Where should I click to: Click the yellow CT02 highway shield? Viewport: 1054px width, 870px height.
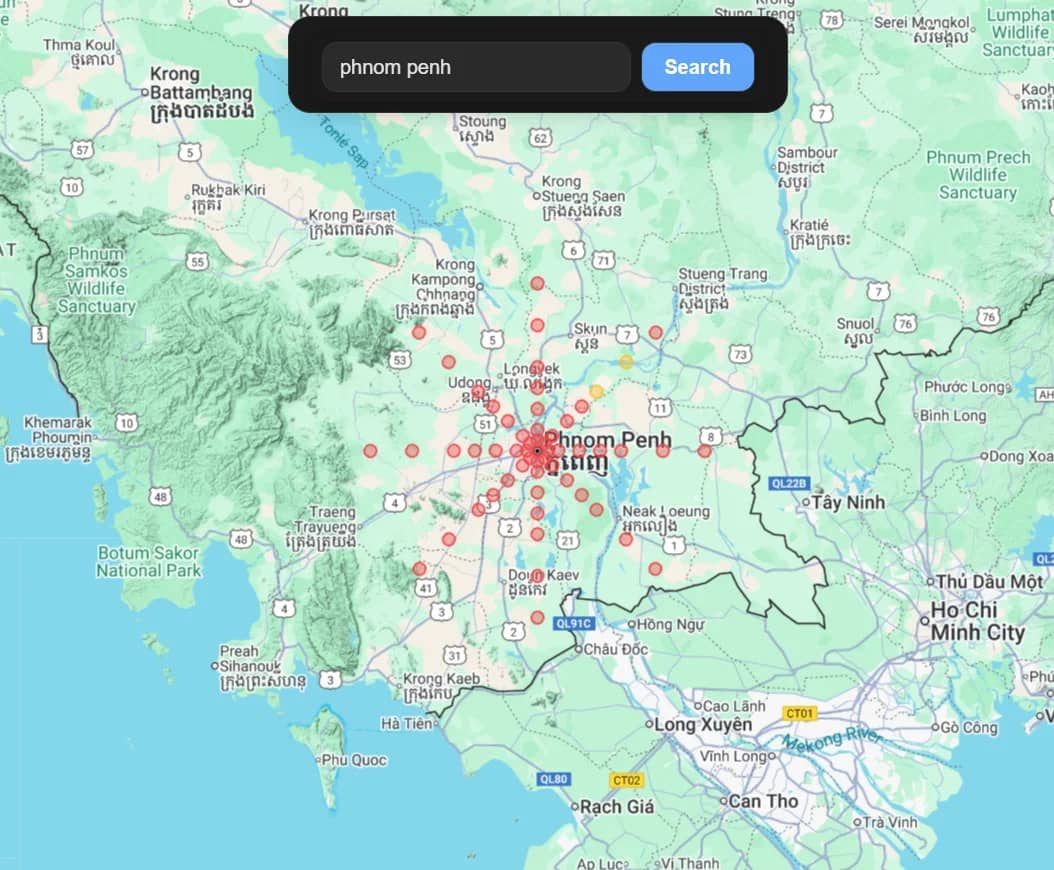click(x=626, y=780)
